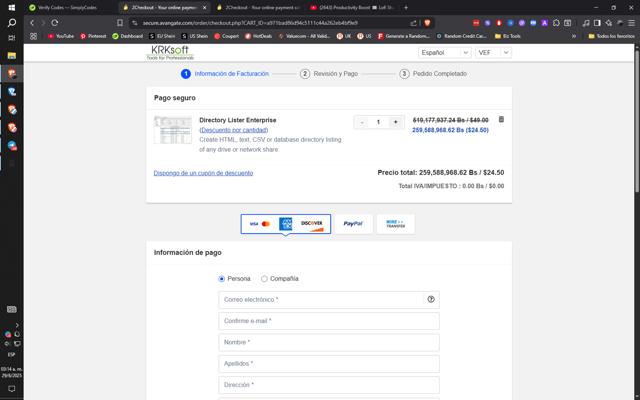This screenshot has width=640, height=400.
Task: Open the US Shein bookmark
Action: (x=194, y=36)
